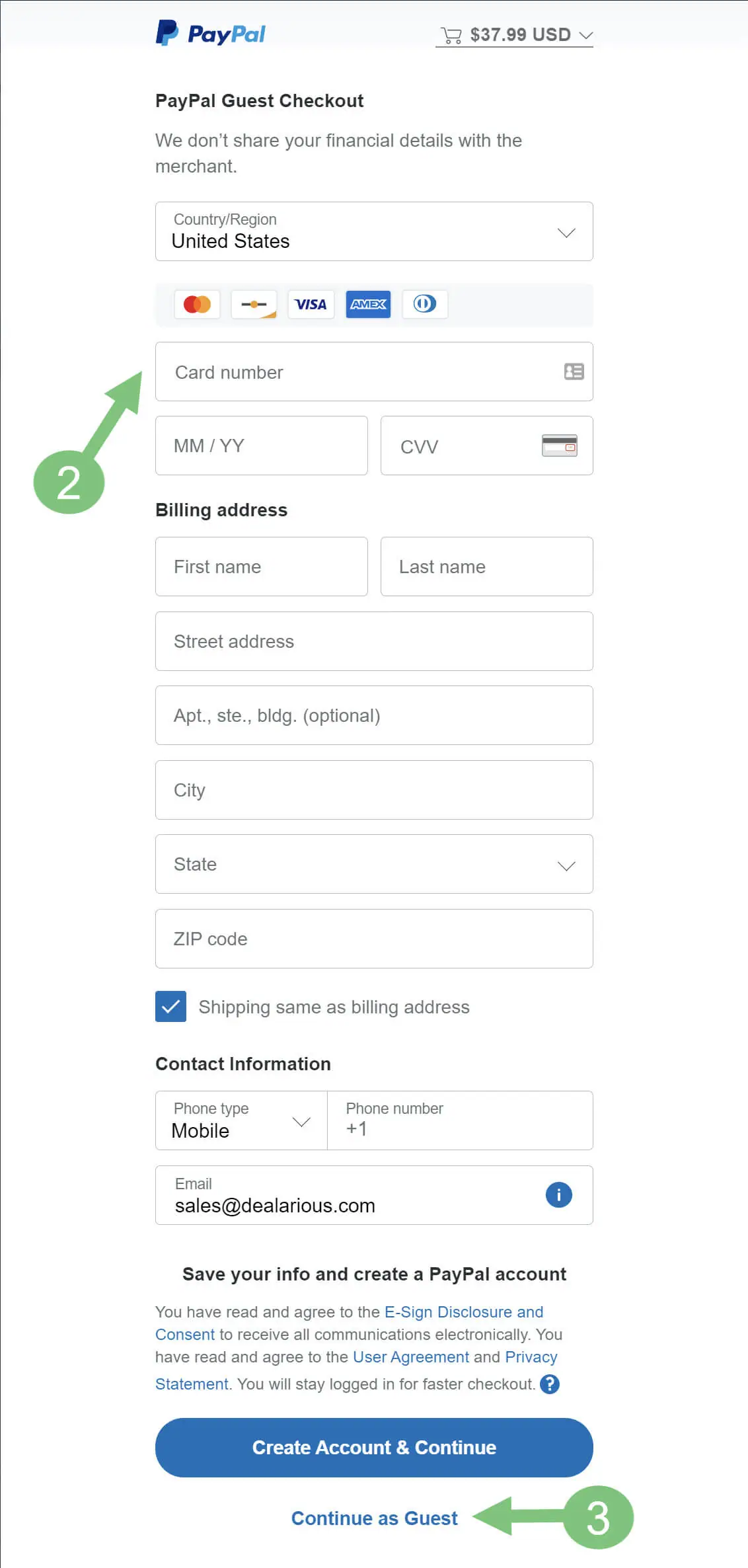748x1568 pixels.
Task: Focus the Street address field
Action: point(374,641)
